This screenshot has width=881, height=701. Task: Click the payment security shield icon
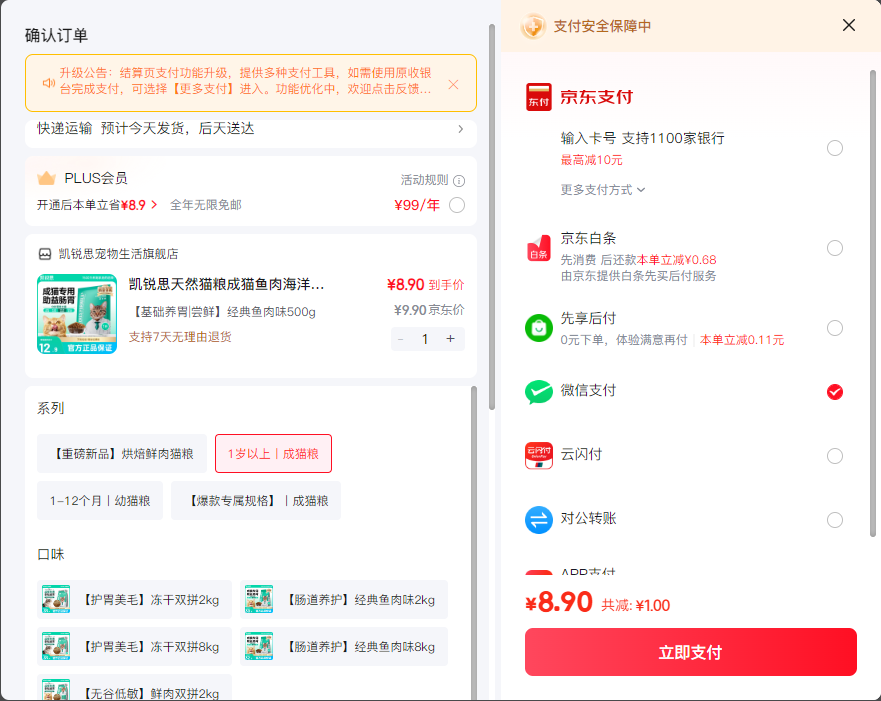(x=533, y=26)
